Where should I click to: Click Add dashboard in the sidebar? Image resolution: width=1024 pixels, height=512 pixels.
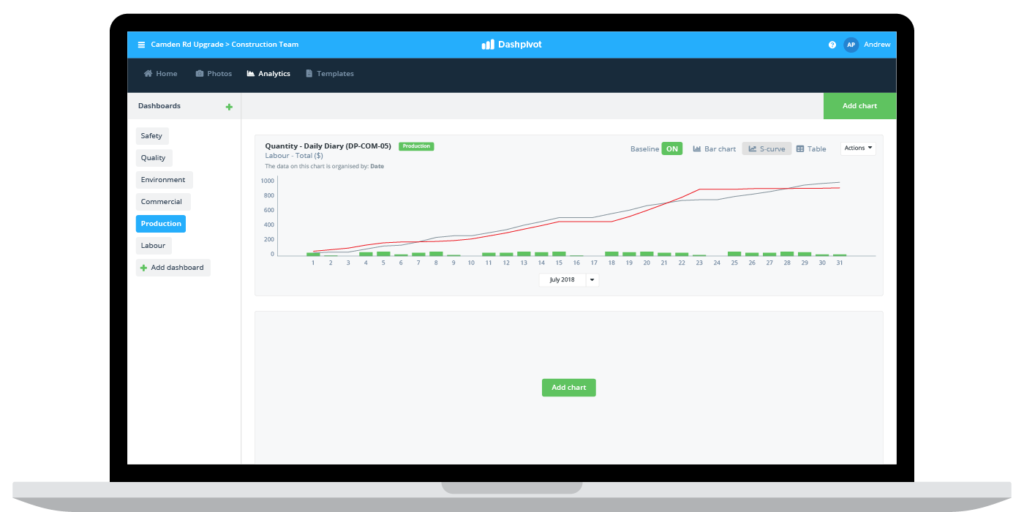[x=173, y=268]
